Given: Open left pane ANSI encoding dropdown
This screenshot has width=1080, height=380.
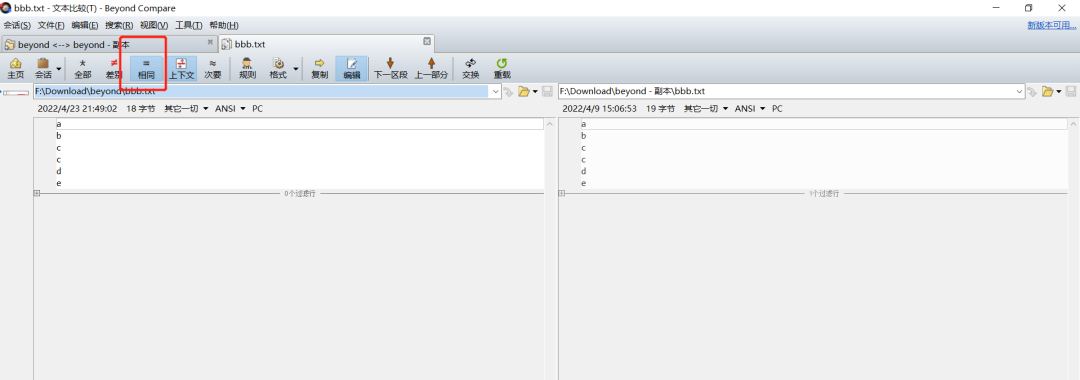Looking at the screenshot, I should [x=231, y=109].
